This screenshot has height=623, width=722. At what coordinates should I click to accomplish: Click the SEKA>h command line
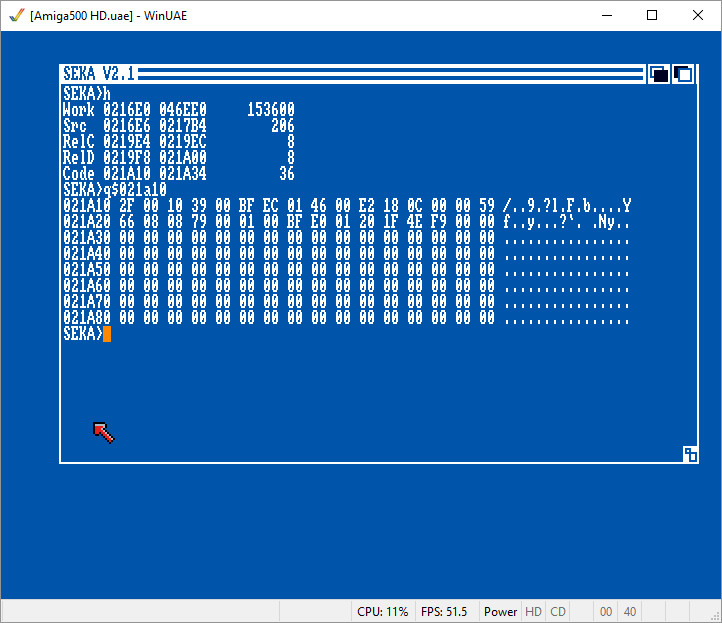point(87,93)
